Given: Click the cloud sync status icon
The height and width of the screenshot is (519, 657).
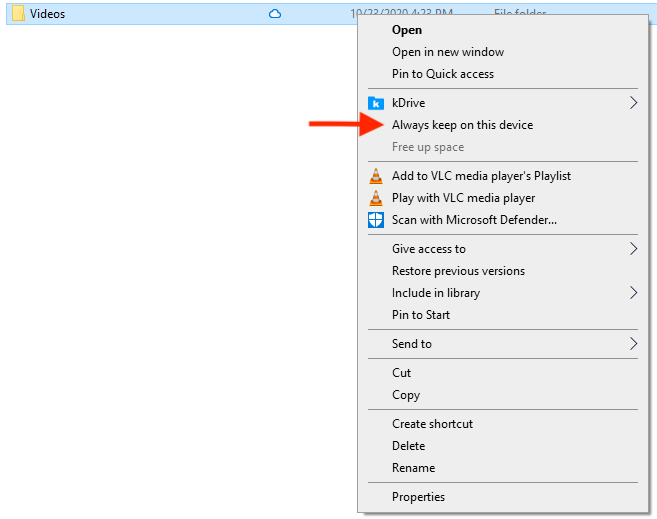Looking at the screenshot, I should click(275, 14).
